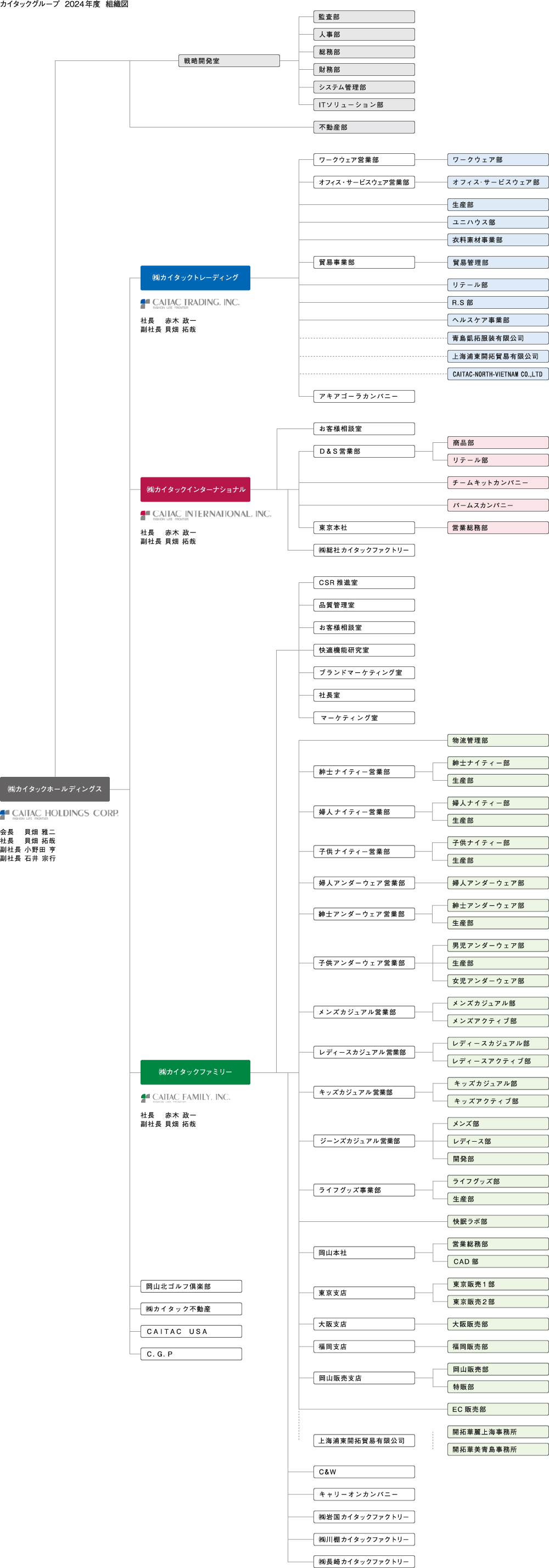Click the 監査部 box
The image size is (549, 1568).
[364, 17]
